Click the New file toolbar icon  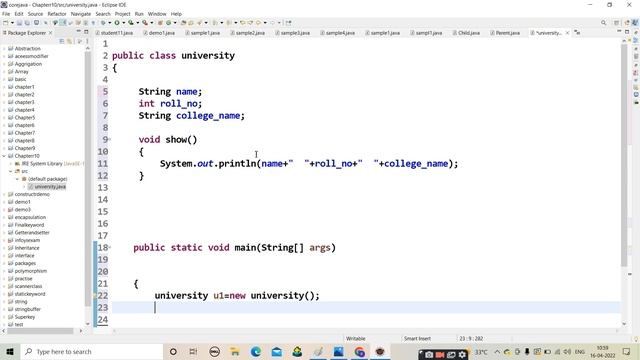(6, 23)
